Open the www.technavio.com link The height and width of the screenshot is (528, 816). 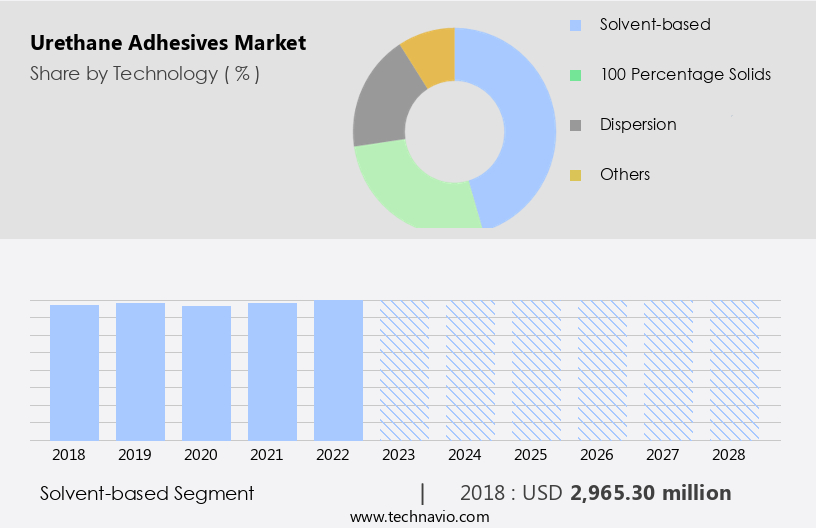[419, 517]
